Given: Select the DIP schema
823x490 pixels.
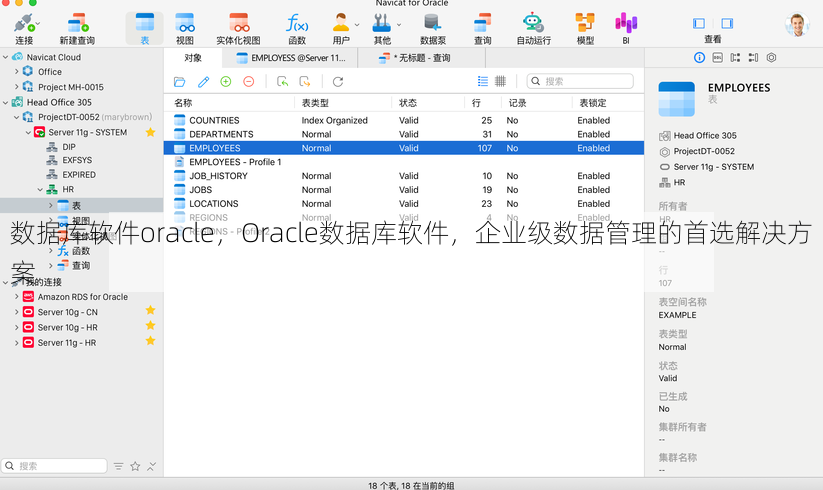Looking at the screenshot, I should coord(69,147).
